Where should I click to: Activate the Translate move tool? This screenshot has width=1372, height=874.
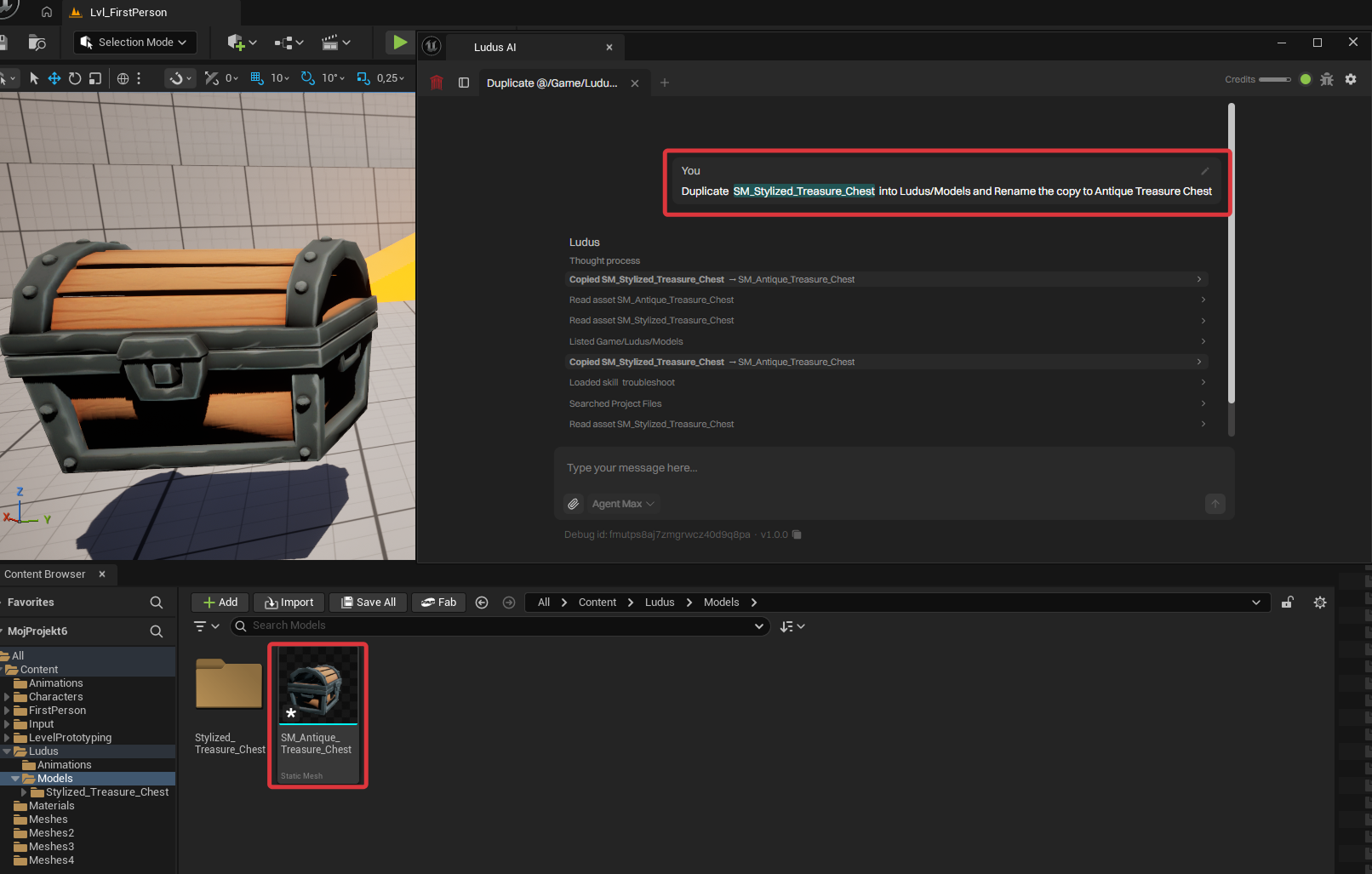pyautogui.click(x=54, y=78)
